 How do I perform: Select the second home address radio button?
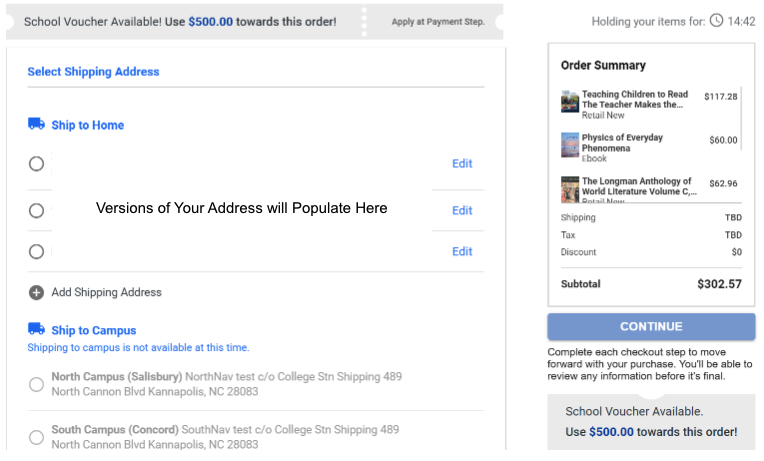36,211
